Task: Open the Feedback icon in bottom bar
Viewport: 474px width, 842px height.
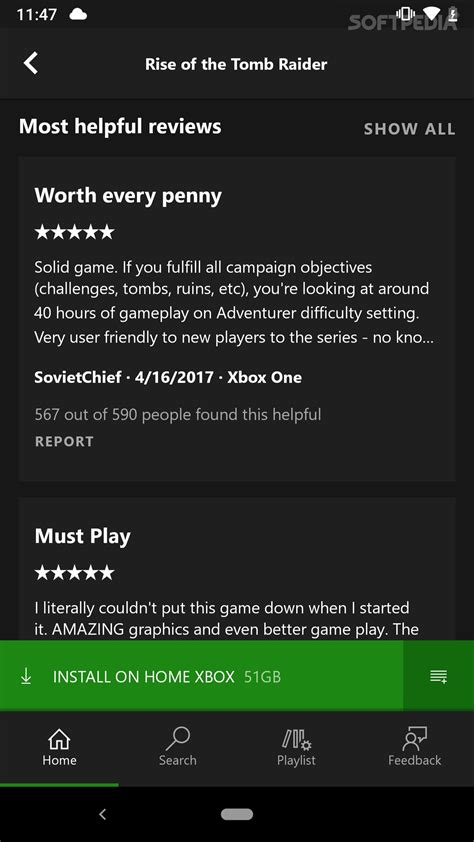Action: 414,739
